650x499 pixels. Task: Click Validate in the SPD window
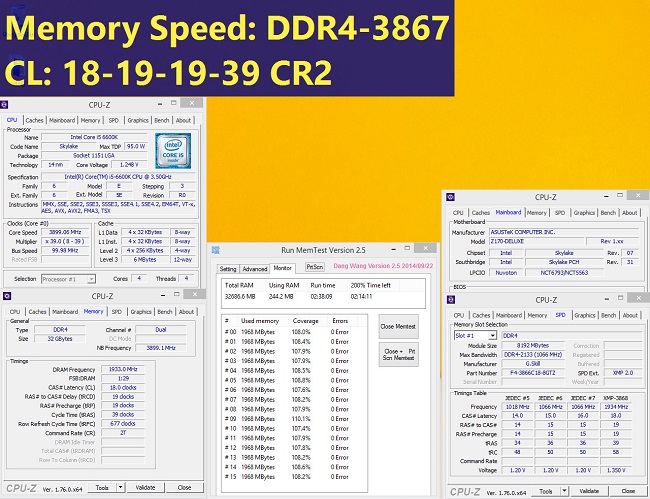(589, 491)
